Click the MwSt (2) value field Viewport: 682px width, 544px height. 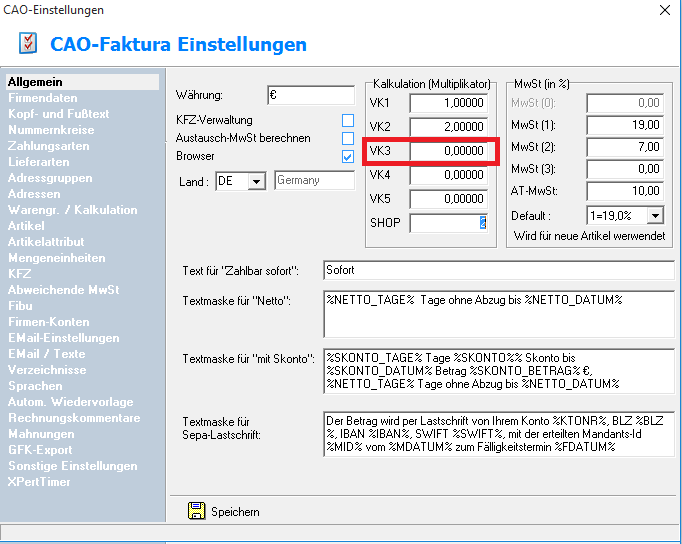tap(625, 147)
